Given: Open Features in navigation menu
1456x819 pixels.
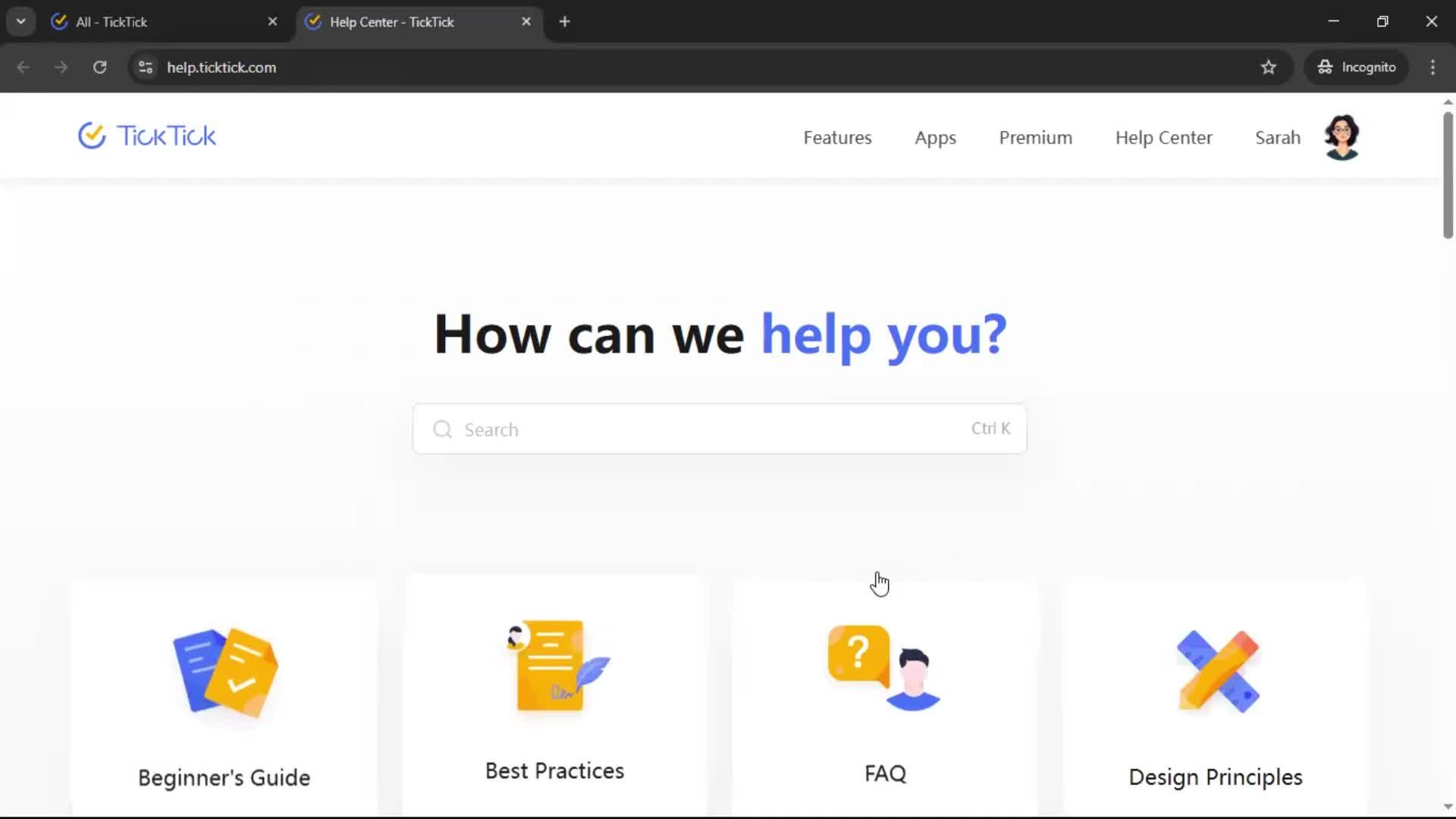Looking at the screenshot, I should [837, 138].
